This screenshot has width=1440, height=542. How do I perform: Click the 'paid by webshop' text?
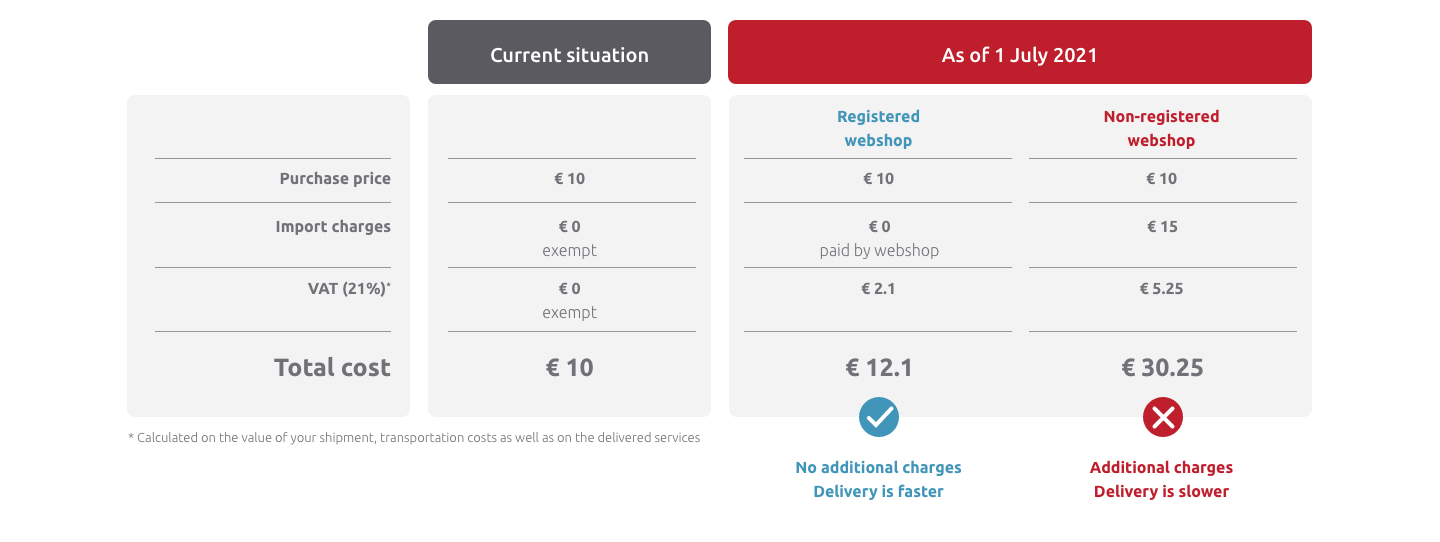[x=879, y=250]
